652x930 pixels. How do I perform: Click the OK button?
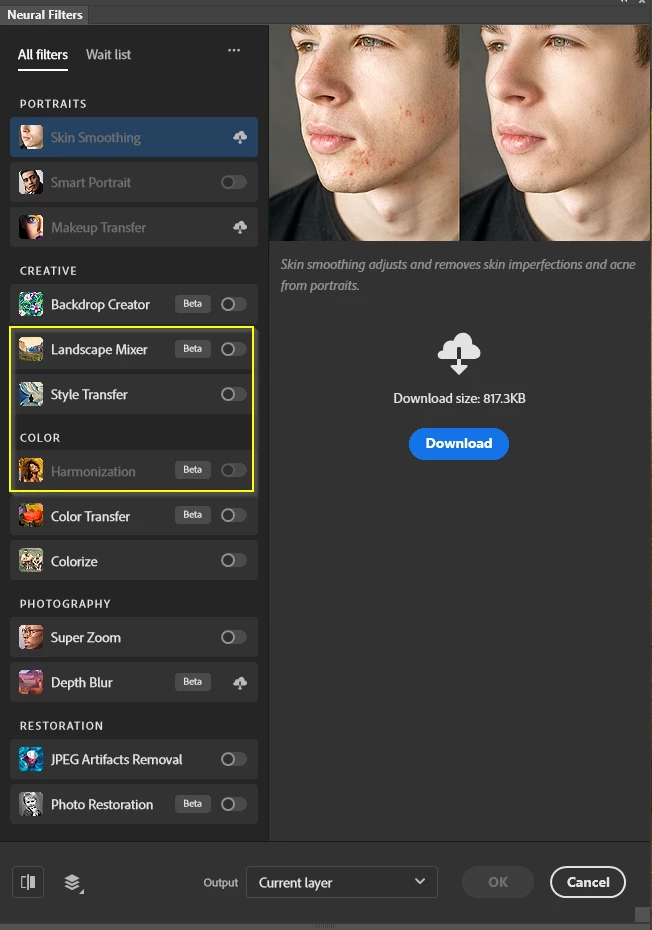pyautogui.click(x=498, y=882)
